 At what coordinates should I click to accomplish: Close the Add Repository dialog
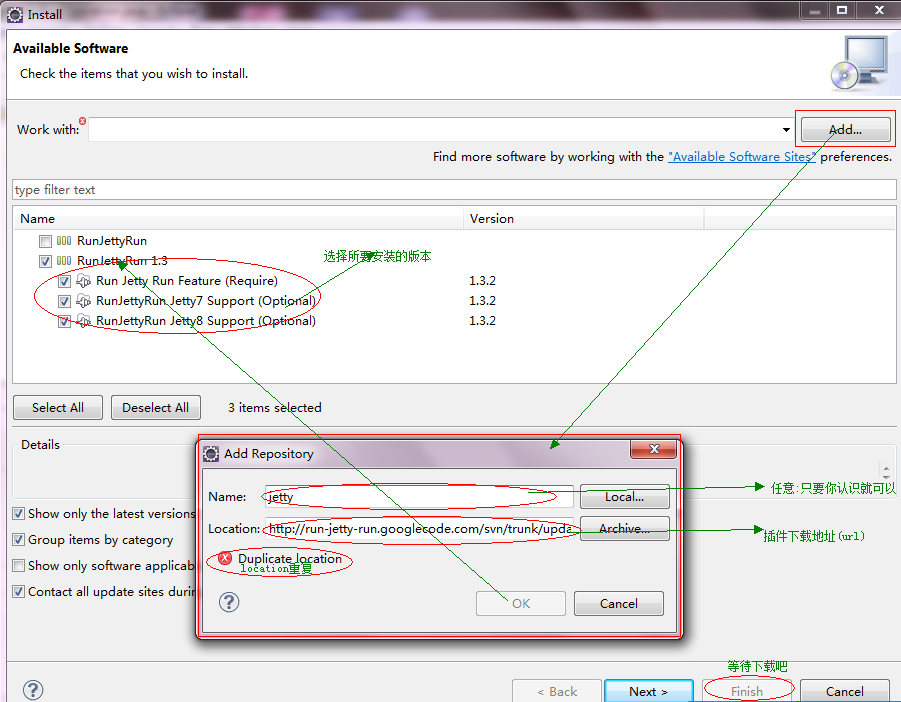coord(653,449)
